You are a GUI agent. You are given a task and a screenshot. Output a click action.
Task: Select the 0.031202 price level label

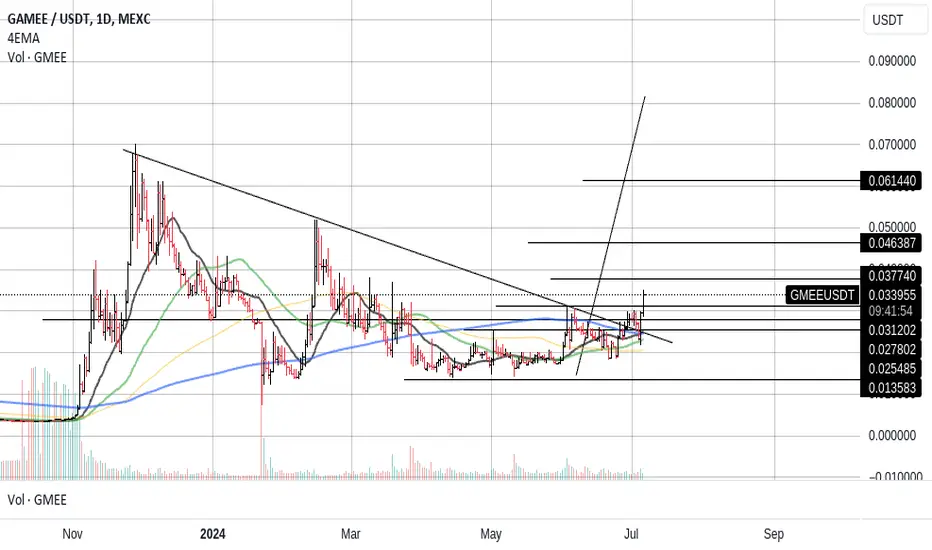point(892,330)
